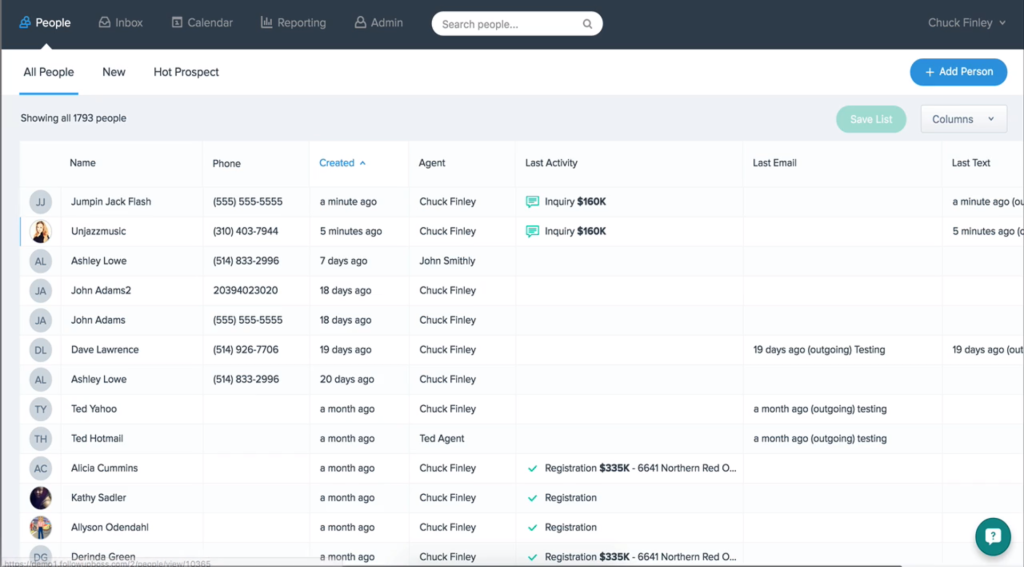The width and height of the screenshot is (1024, 567).
Task: Click registration checkmark in Kathy Sadler row
Action: (x=532, y=498)
